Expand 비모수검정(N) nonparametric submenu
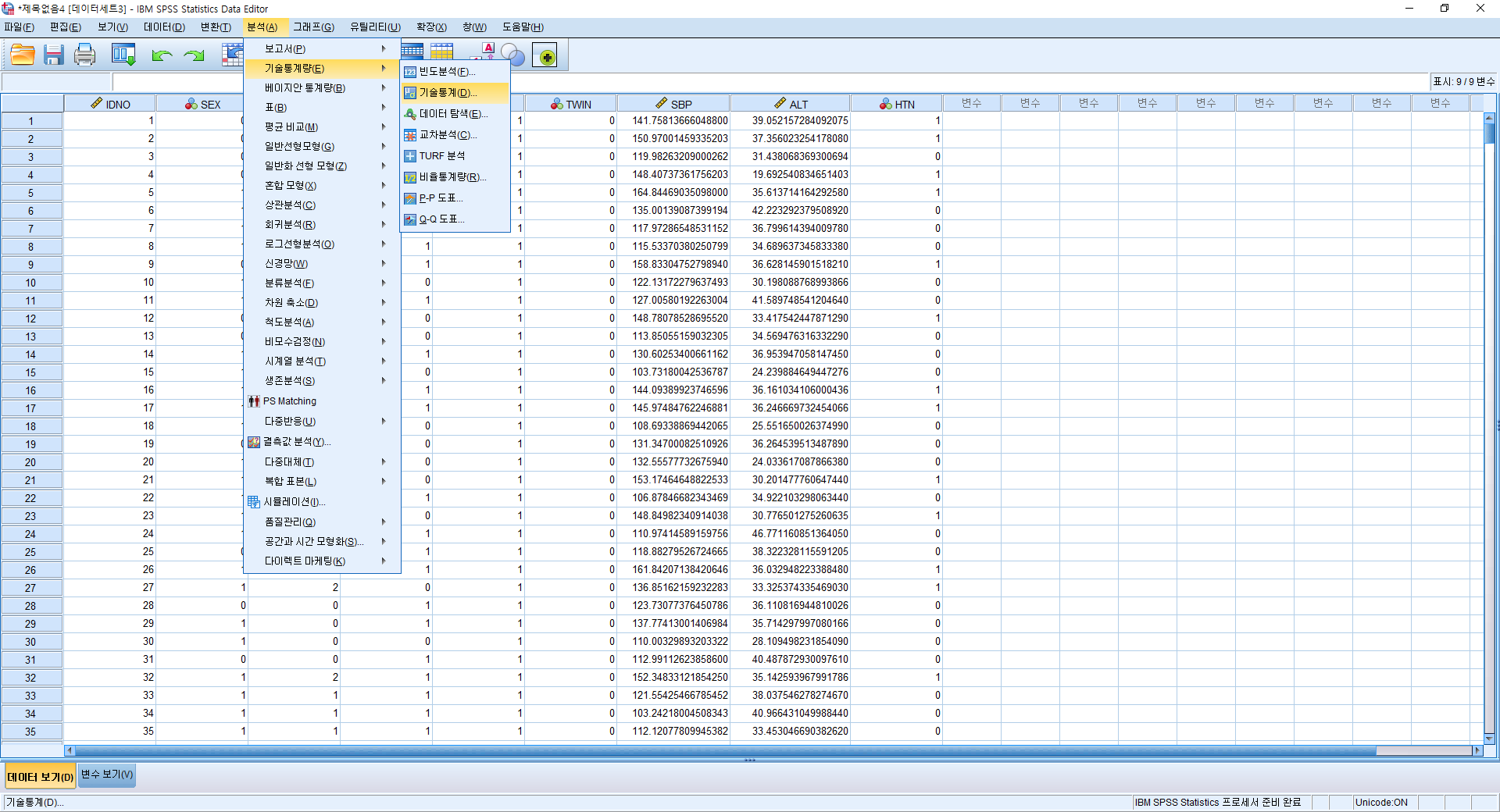 point(322,341)
